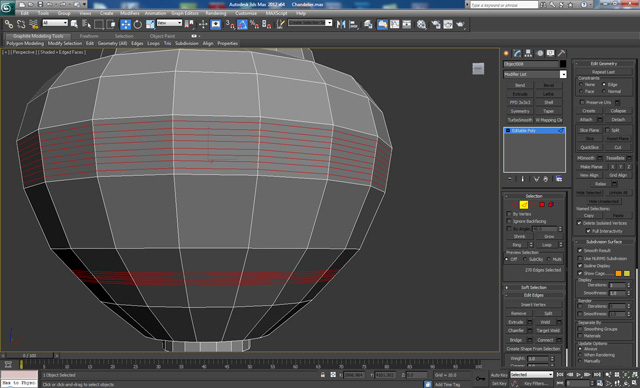This screenshot has height=388, width=640.
Task: Open the Motion command panel tab
Action: coord(540,53)
